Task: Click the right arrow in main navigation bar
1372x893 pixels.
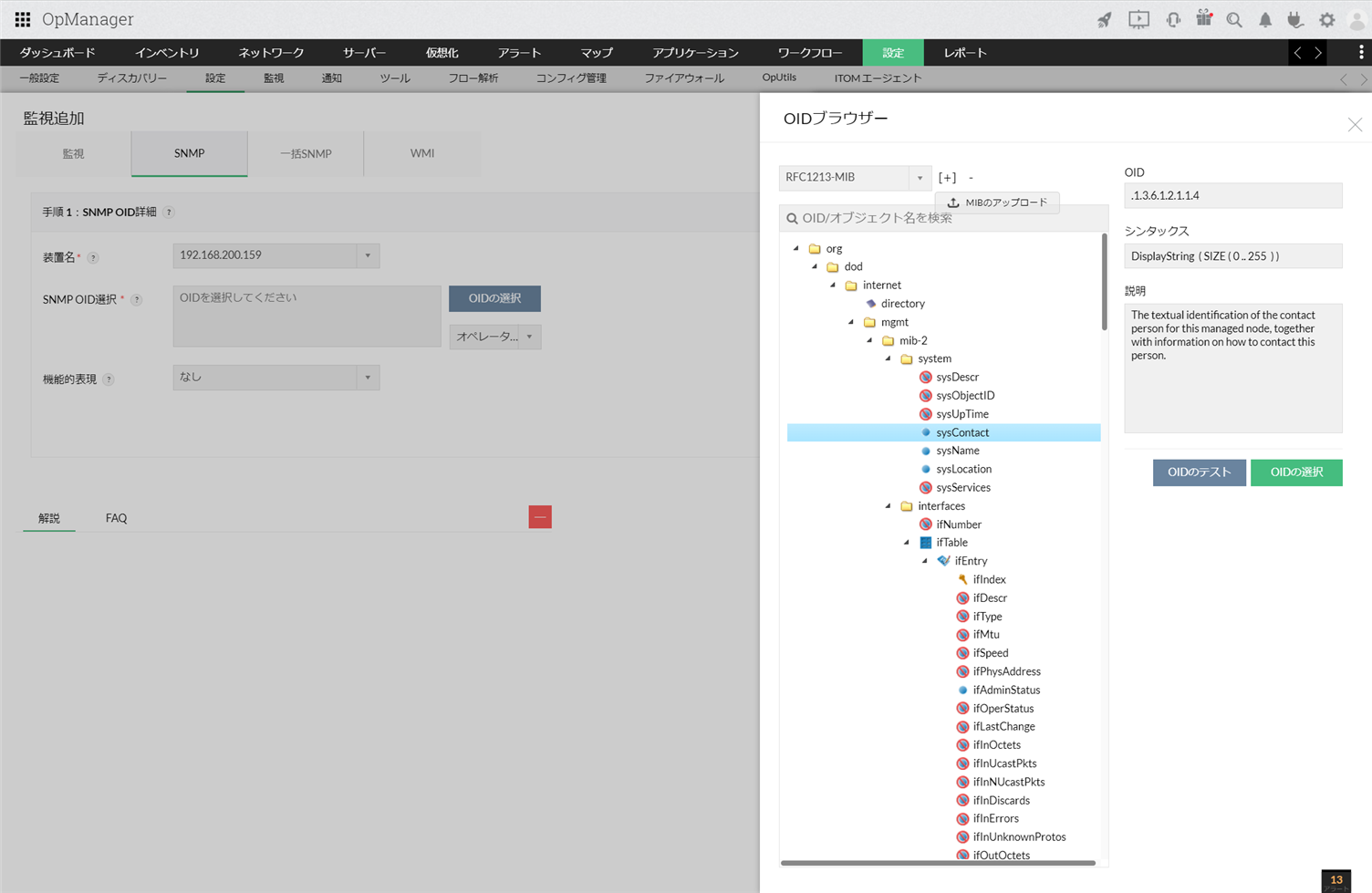Action: point(1318,53)
